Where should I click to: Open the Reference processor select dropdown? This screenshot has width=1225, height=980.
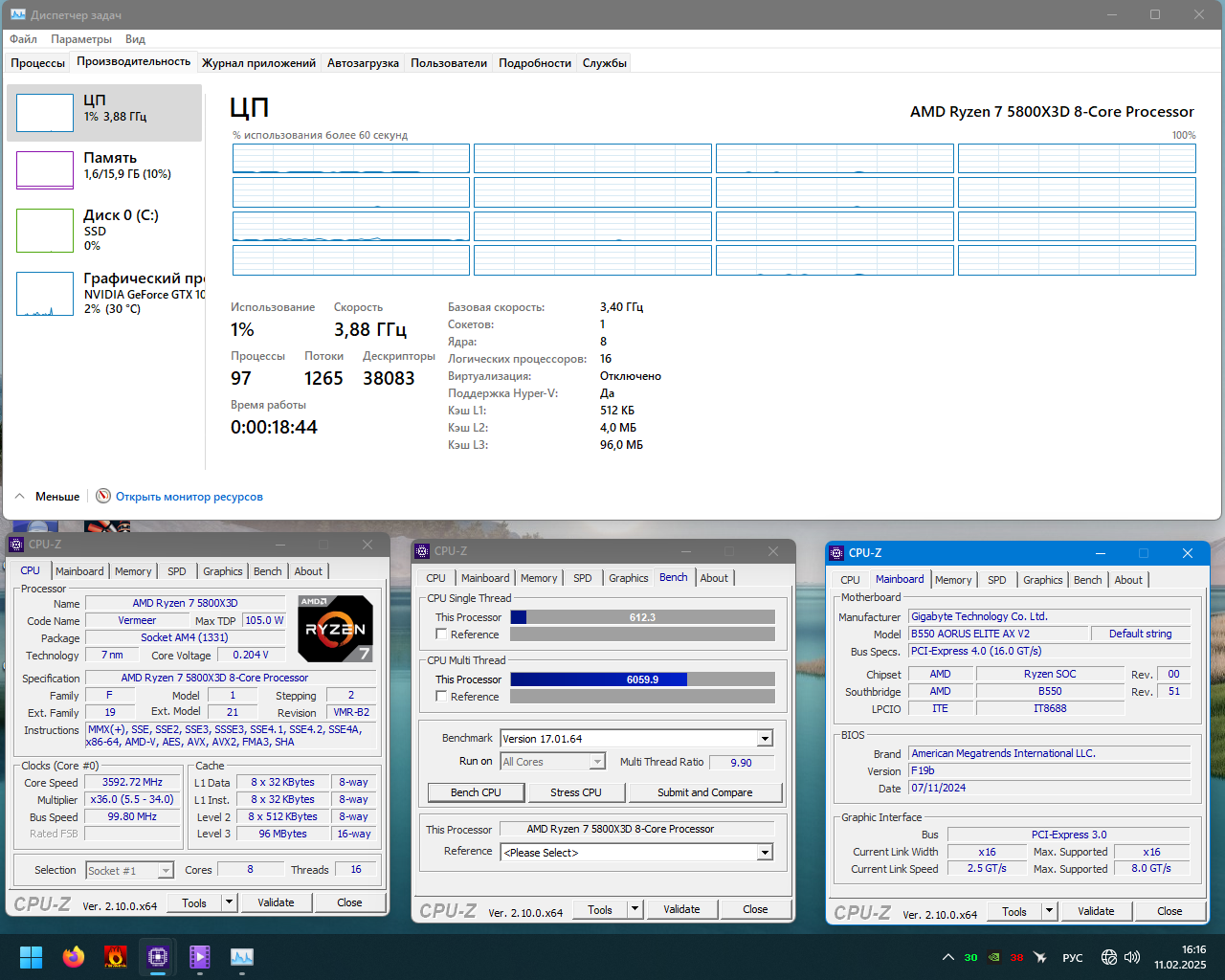[x=765, y=852]
